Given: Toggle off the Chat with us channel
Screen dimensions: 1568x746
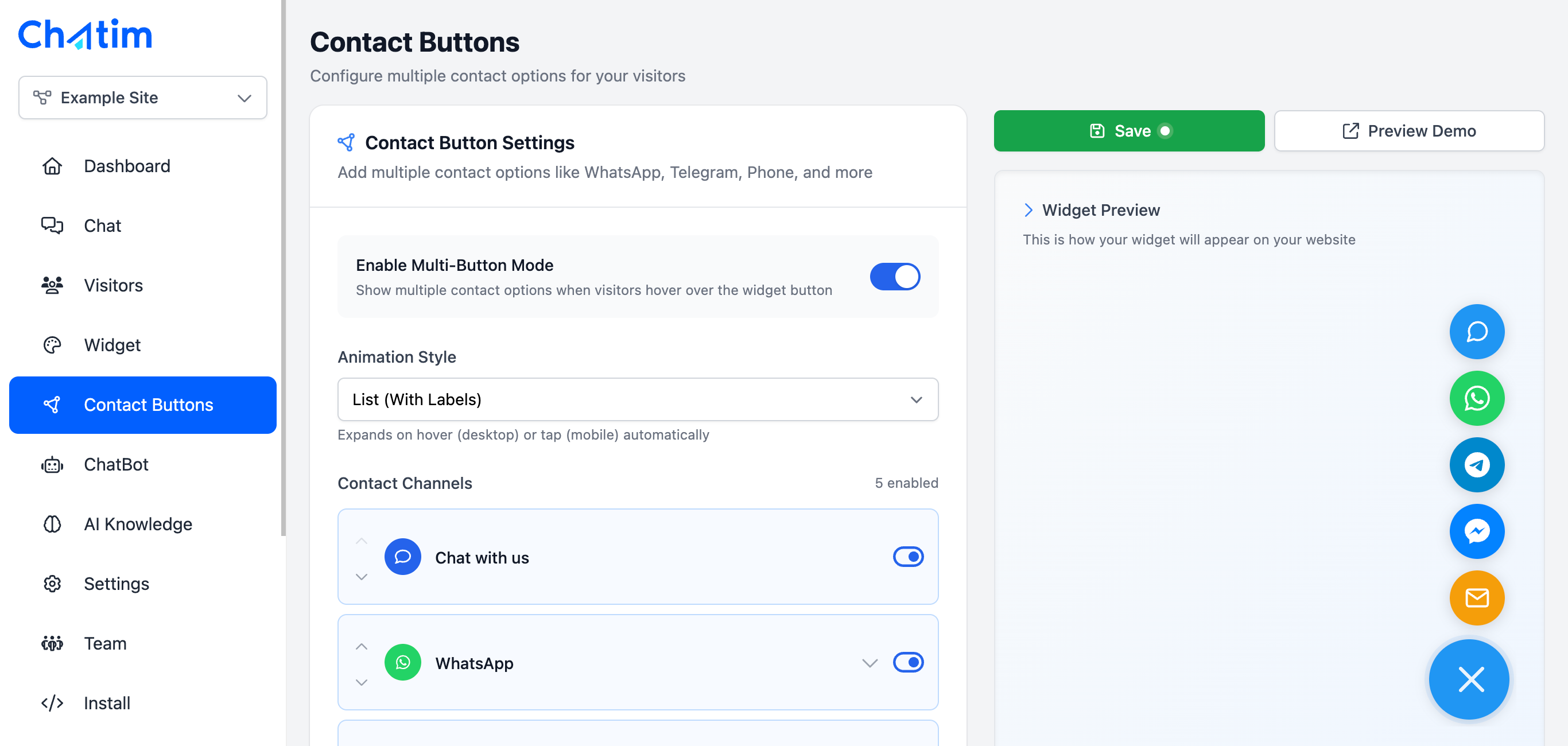Looking at the screenshot, I should click(x=907, y=557).
